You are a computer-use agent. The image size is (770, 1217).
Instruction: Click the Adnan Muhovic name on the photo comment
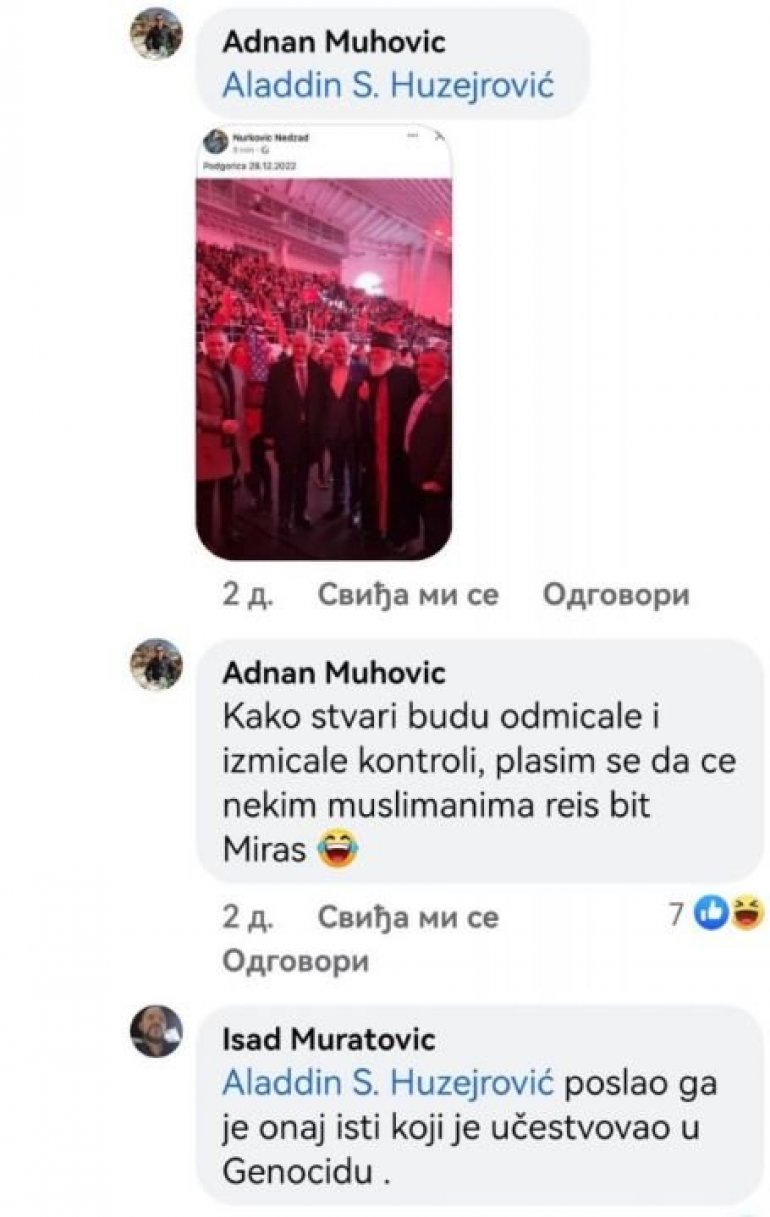coord(334,41)
